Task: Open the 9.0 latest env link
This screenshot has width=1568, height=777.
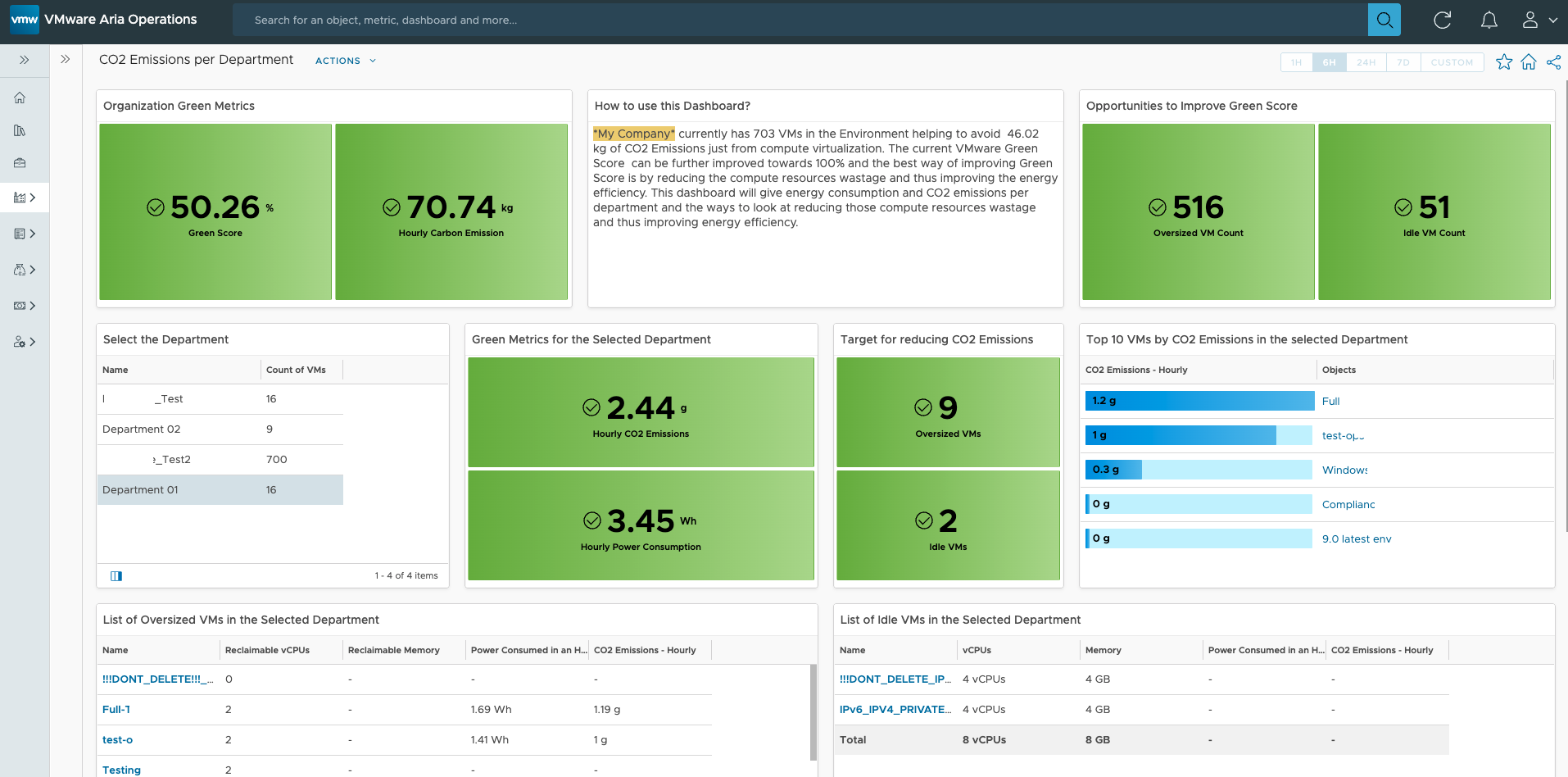Action: tap(1356, 539)
